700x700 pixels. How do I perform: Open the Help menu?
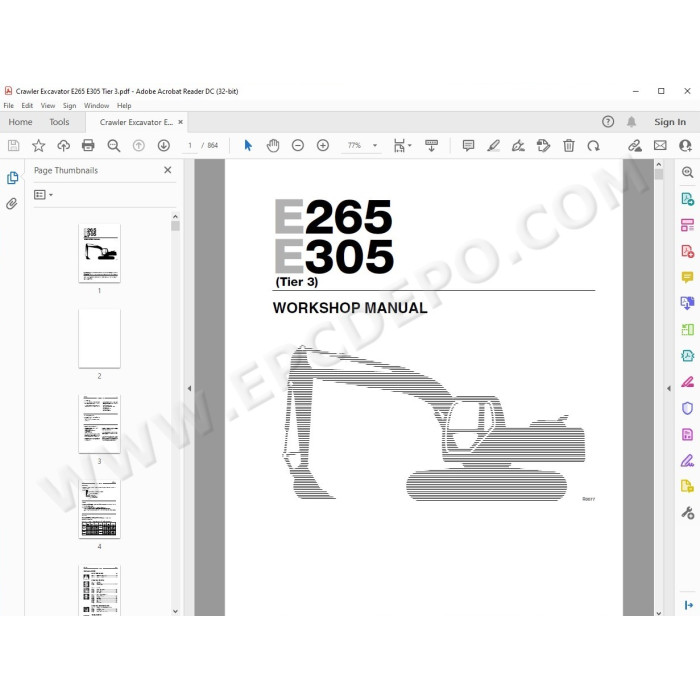pyautogui.click(x=124, y=106)
